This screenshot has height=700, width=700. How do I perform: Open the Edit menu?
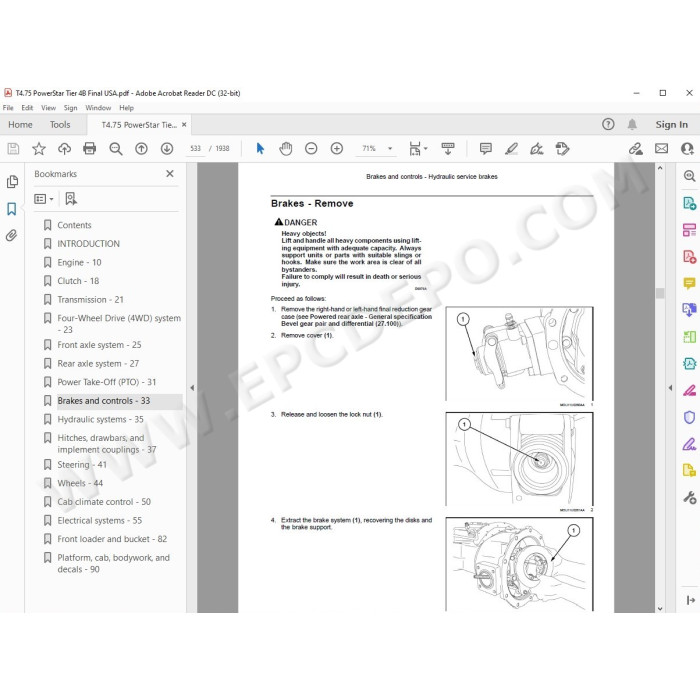tap(27, 108)
